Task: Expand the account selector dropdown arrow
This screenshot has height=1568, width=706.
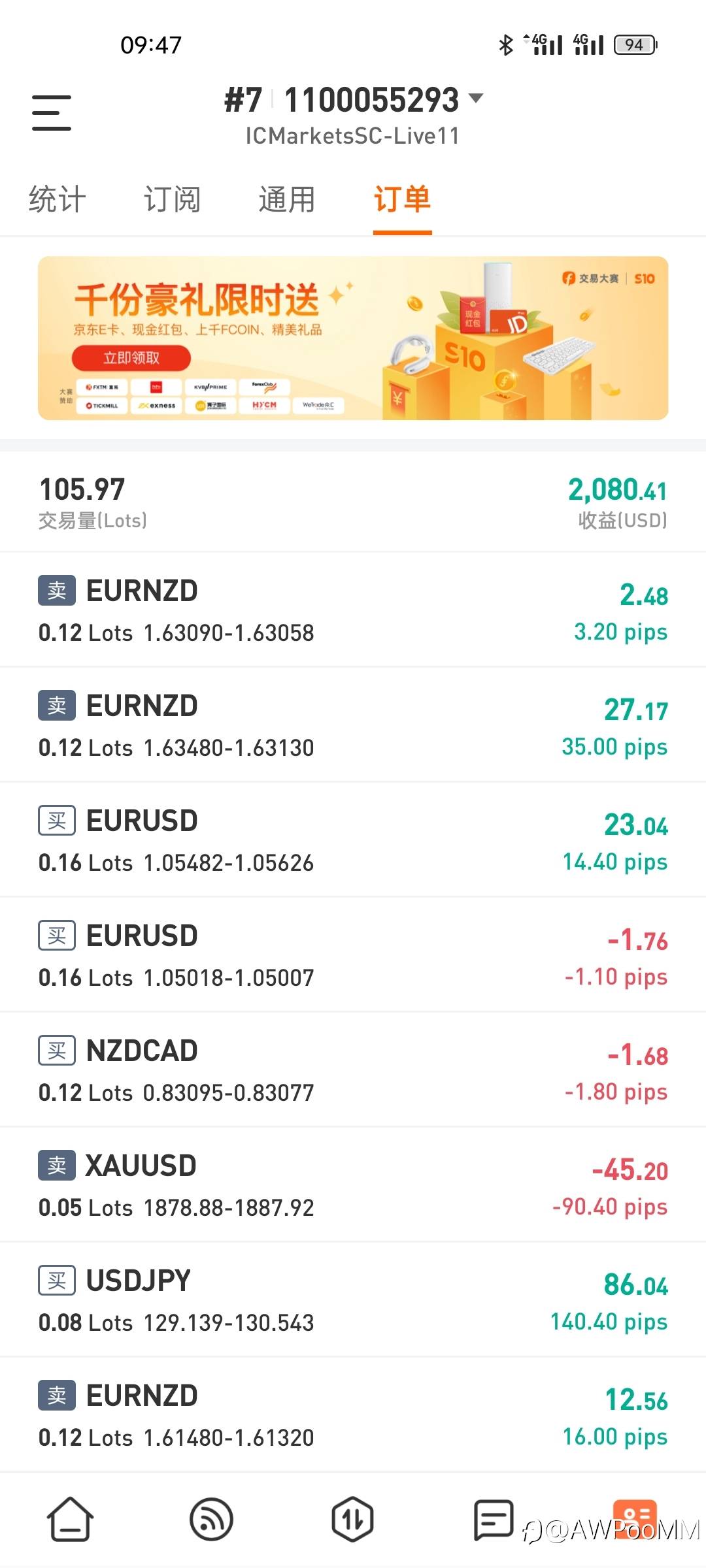Action: click(477, 99)
